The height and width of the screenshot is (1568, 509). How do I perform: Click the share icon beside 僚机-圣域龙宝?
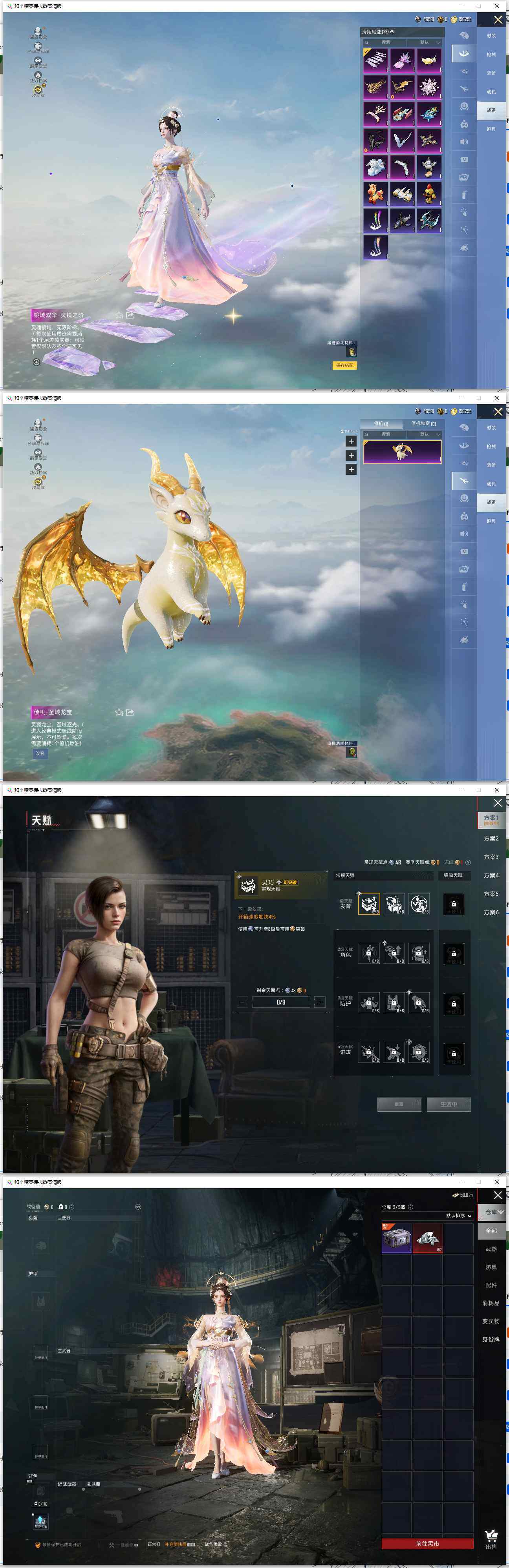coord(130,712)
